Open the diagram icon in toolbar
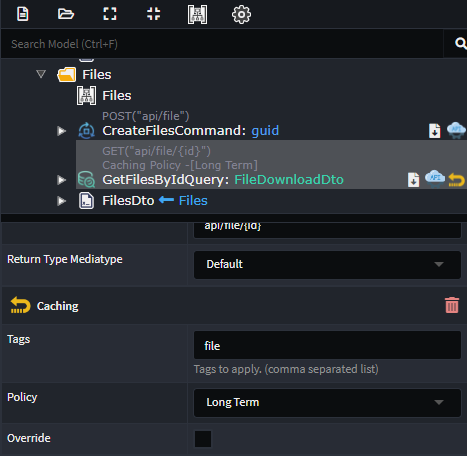Screen dimensions: 467x456 (197, 14)
